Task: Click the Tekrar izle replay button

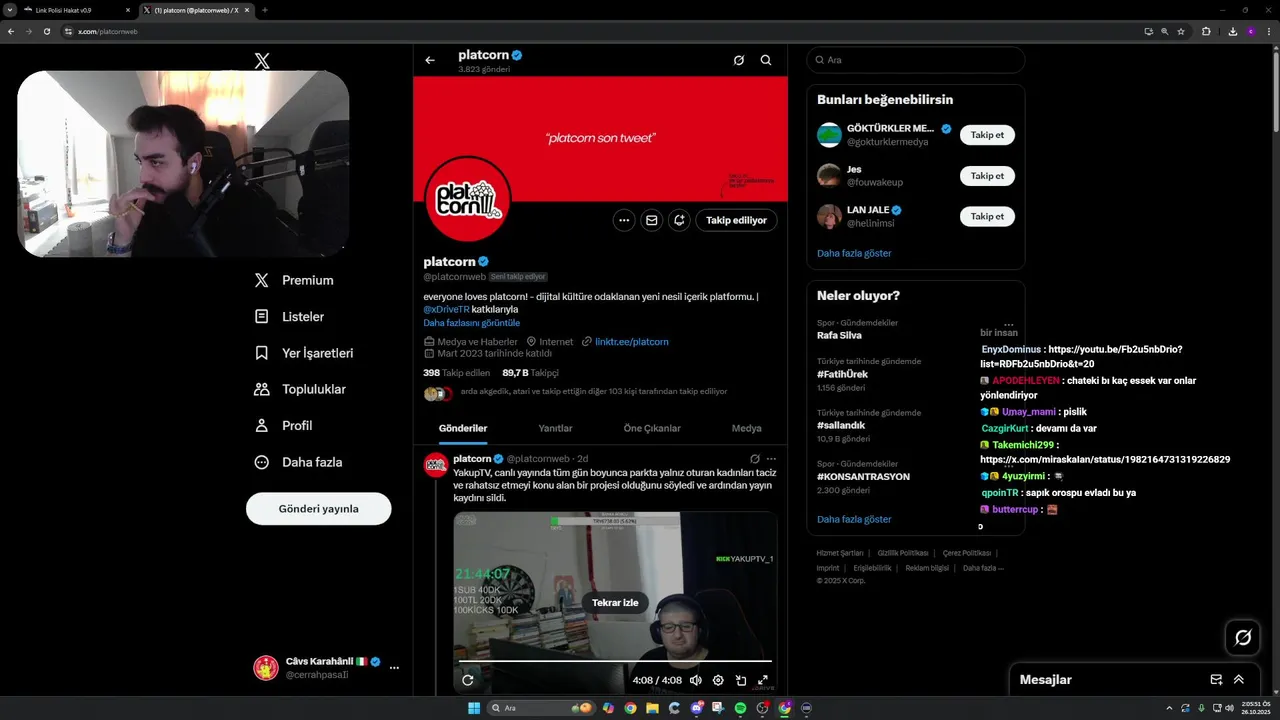Action: click(615, 603)
